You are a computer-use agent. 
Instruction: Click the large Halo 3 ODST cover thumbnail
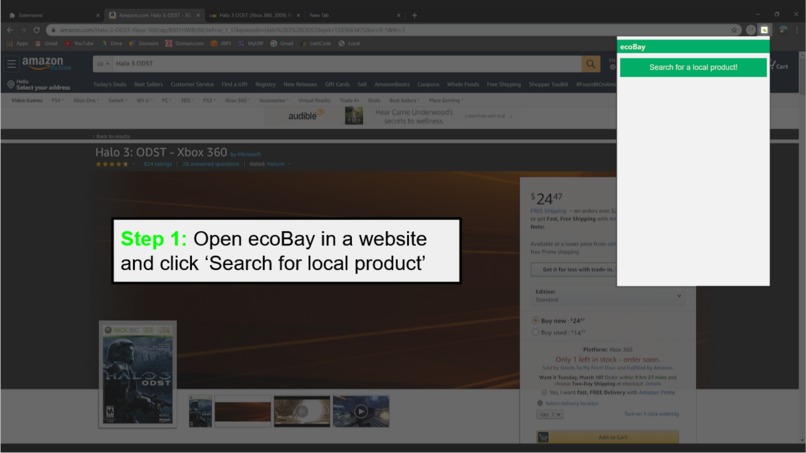[x=137, y=374]
